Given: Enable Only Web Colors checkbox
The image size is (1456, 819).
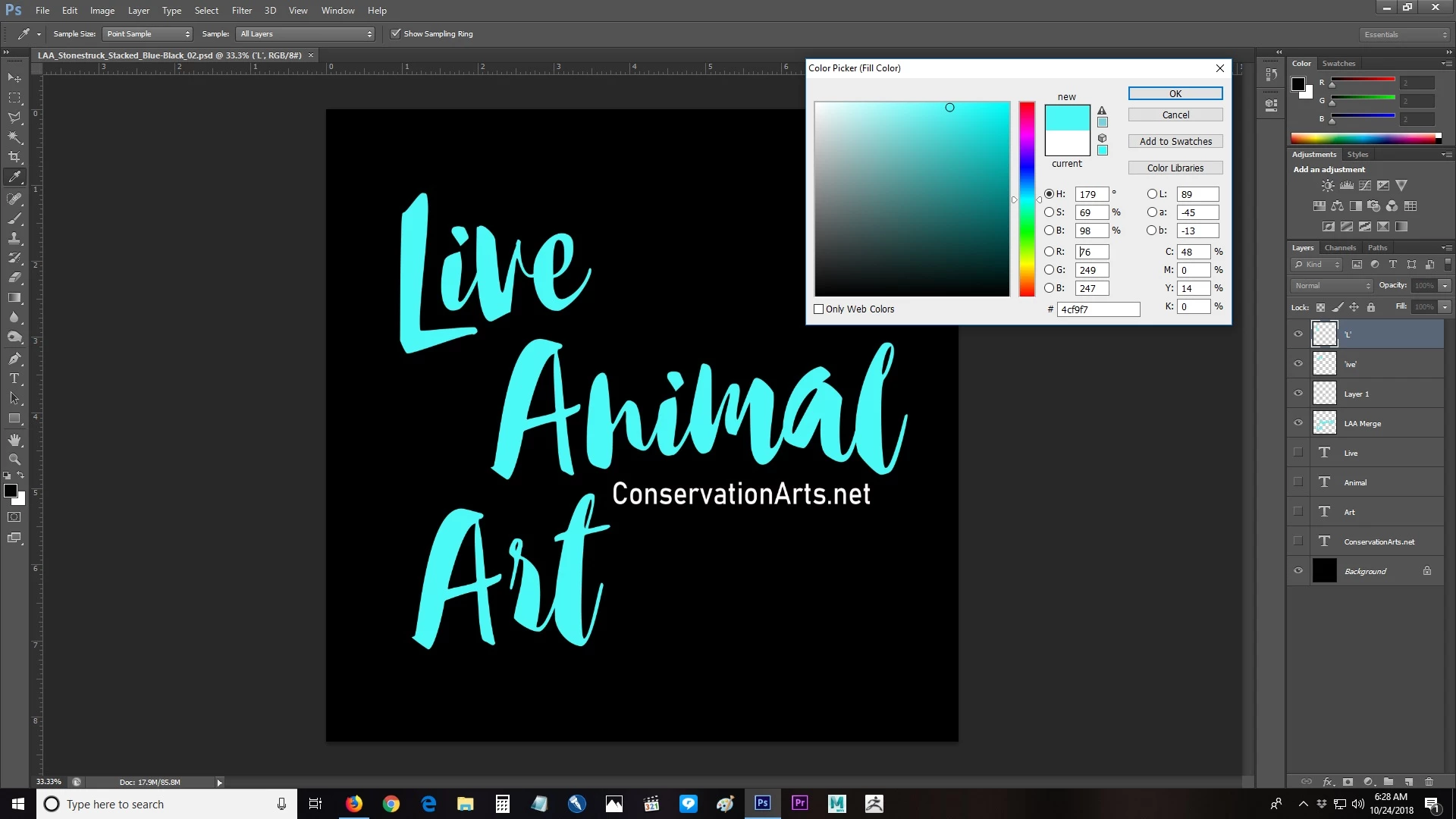Looking at the screenshot, I should 818,309.
